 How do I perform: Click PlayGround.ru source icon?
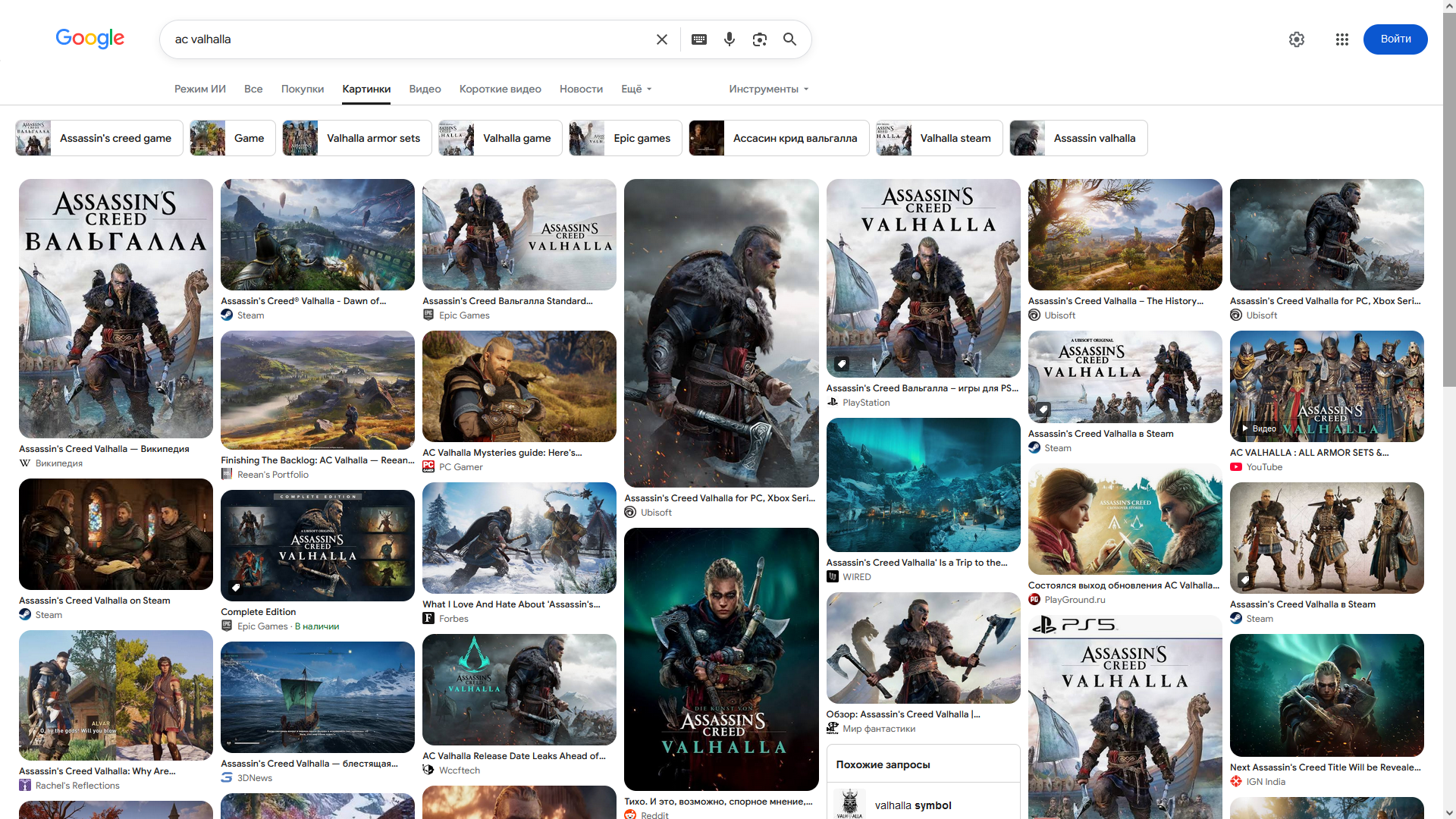coord(1034,600)
